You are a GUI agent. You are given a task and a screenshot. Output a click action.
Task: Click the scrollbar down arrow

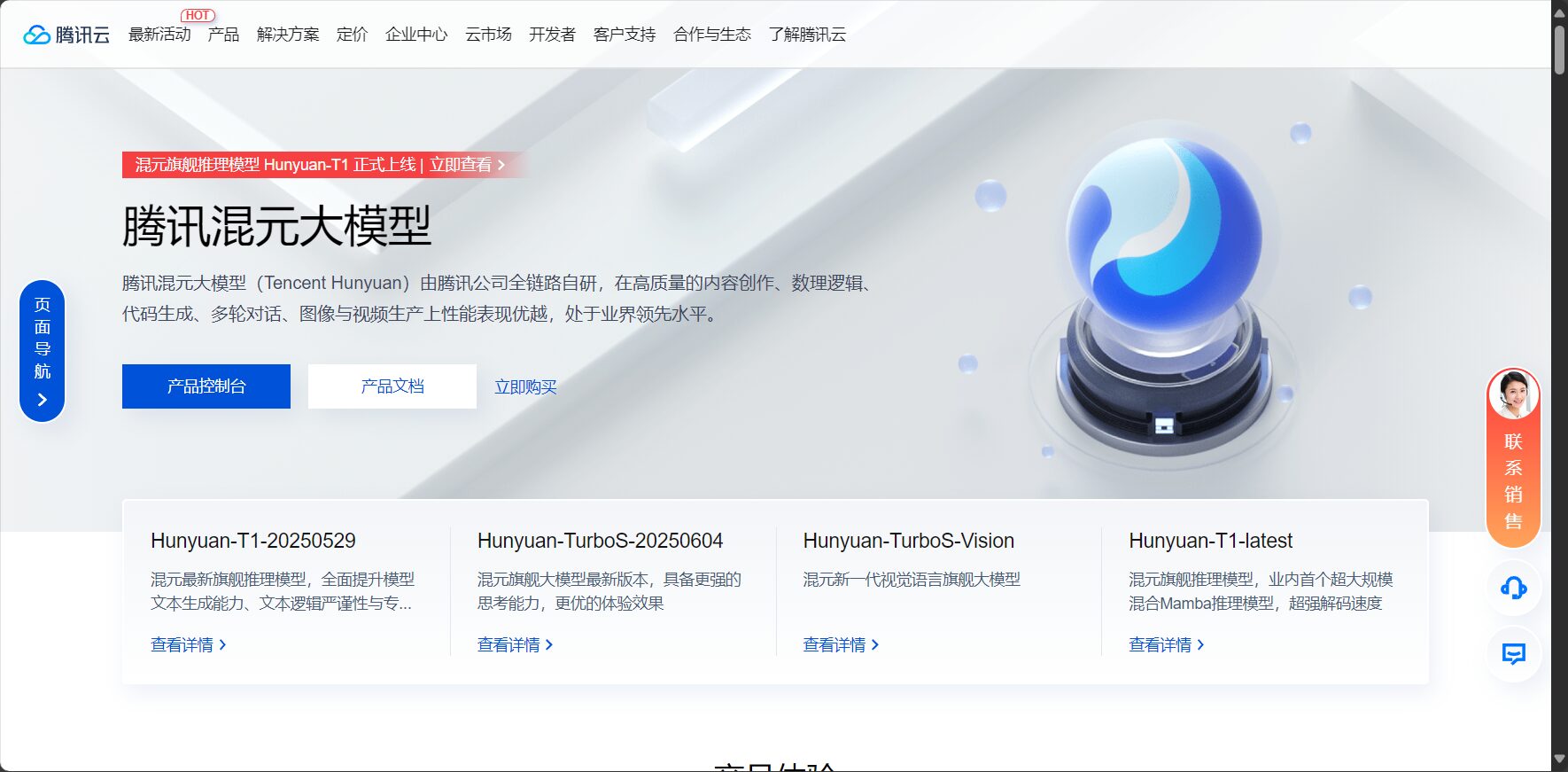pos(1559,760)
